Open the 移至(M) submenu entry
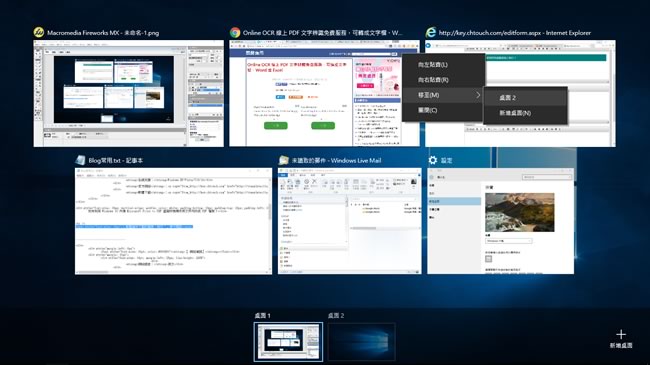This screenshot has height=365, width=650. (x=443, y=95)
